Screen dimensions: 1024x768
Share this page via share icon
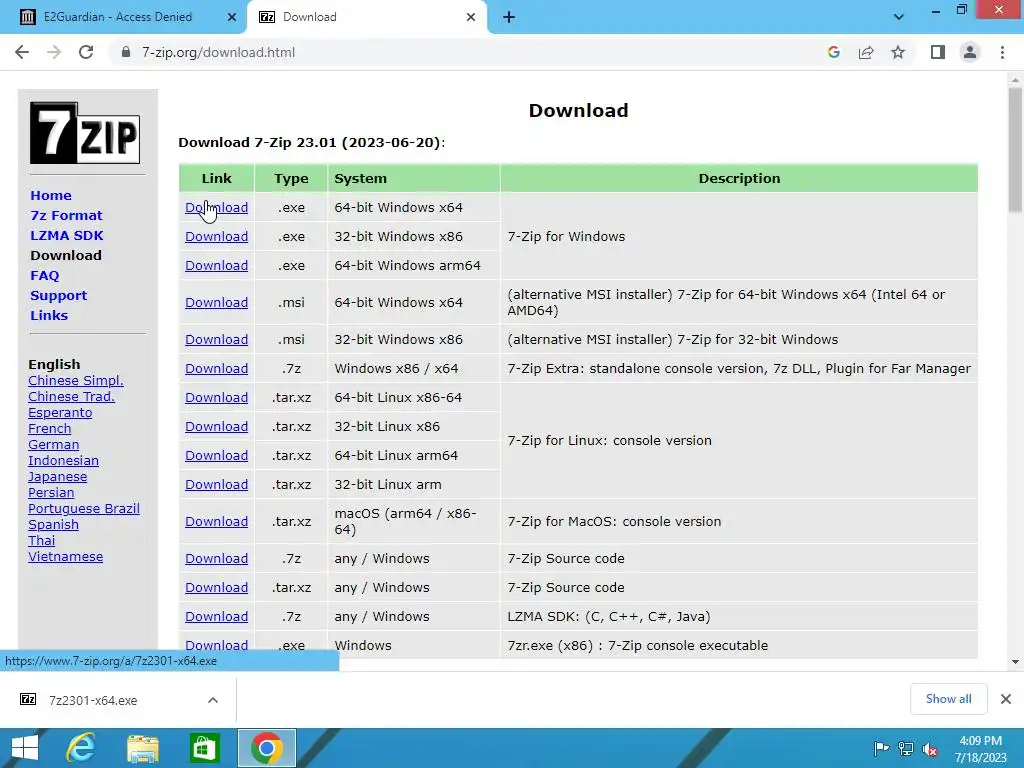tap(866, 52)
